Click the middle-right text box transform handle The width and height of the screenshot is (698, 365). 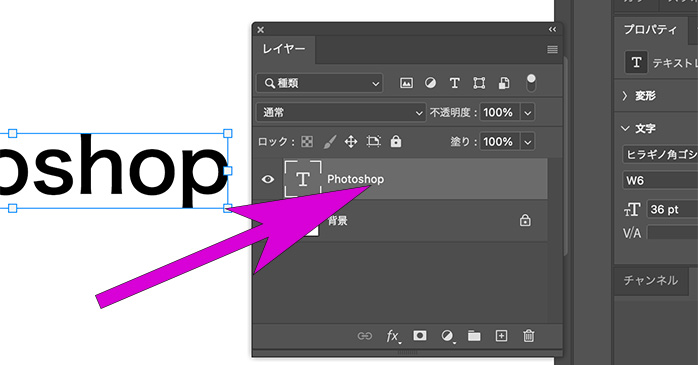pyautogui.click(x=227, y=170)
